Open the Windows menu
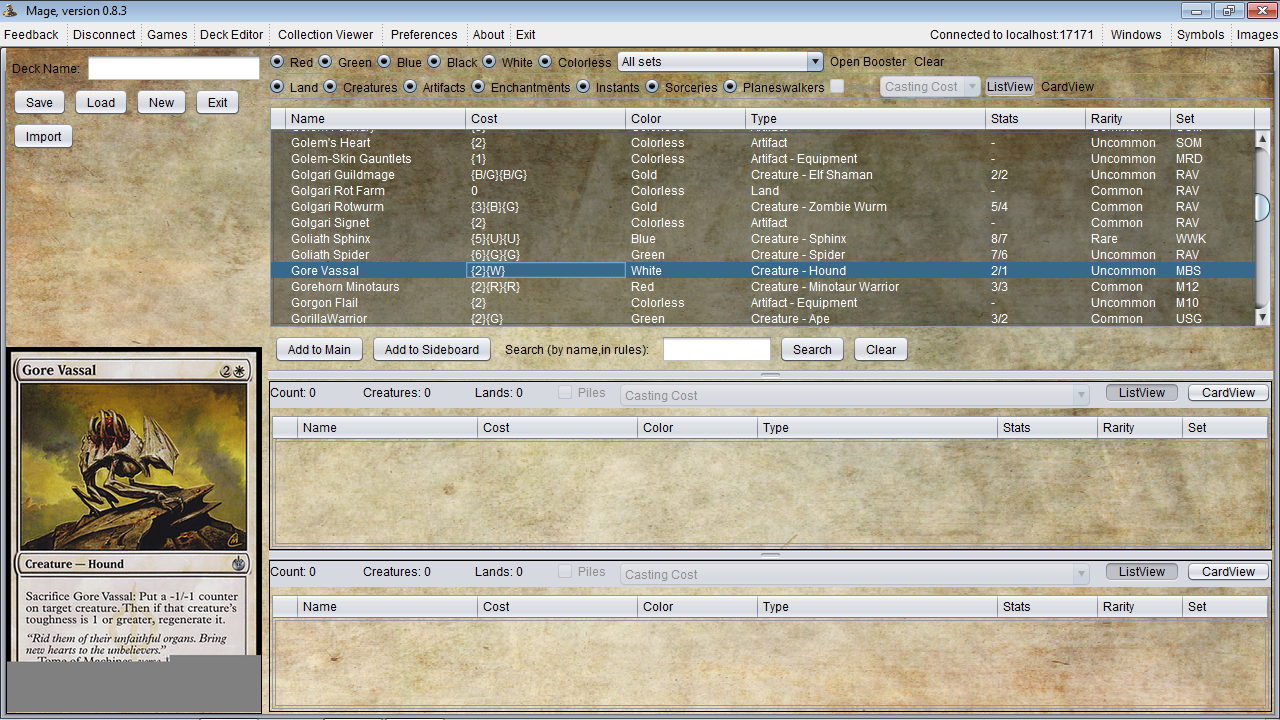The width and height of the screenshot is (1280, 720). pyautogui.click(x=1136, y=34)
